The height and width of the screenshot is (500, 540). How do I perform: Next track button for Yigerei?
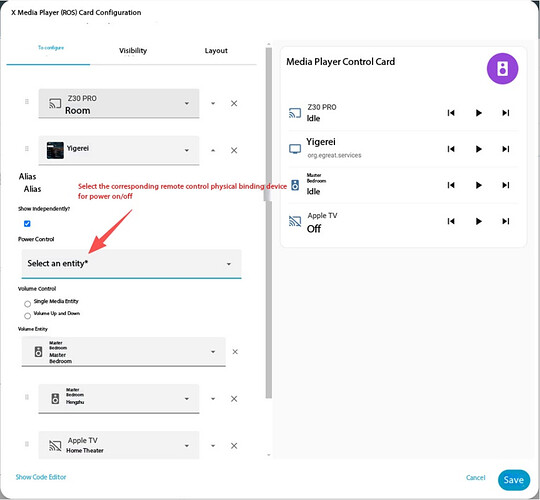[x=506, y=149]
